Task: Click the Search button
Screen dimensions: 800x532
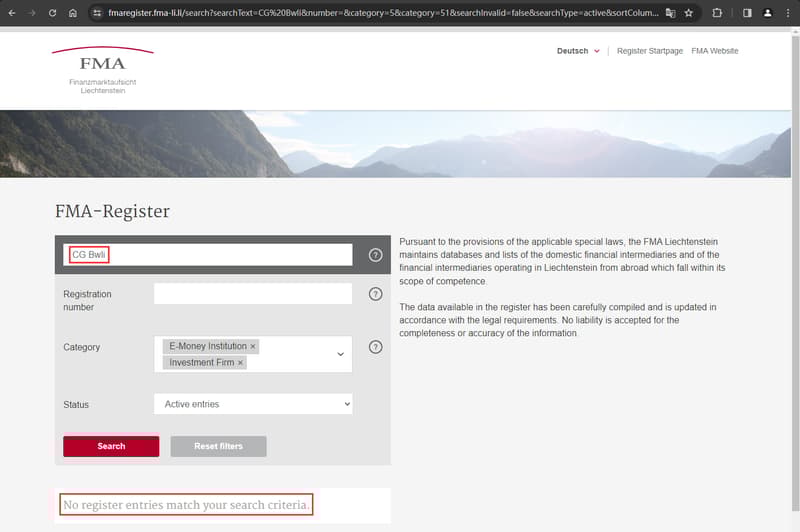Action: click(x=111, y=446)
